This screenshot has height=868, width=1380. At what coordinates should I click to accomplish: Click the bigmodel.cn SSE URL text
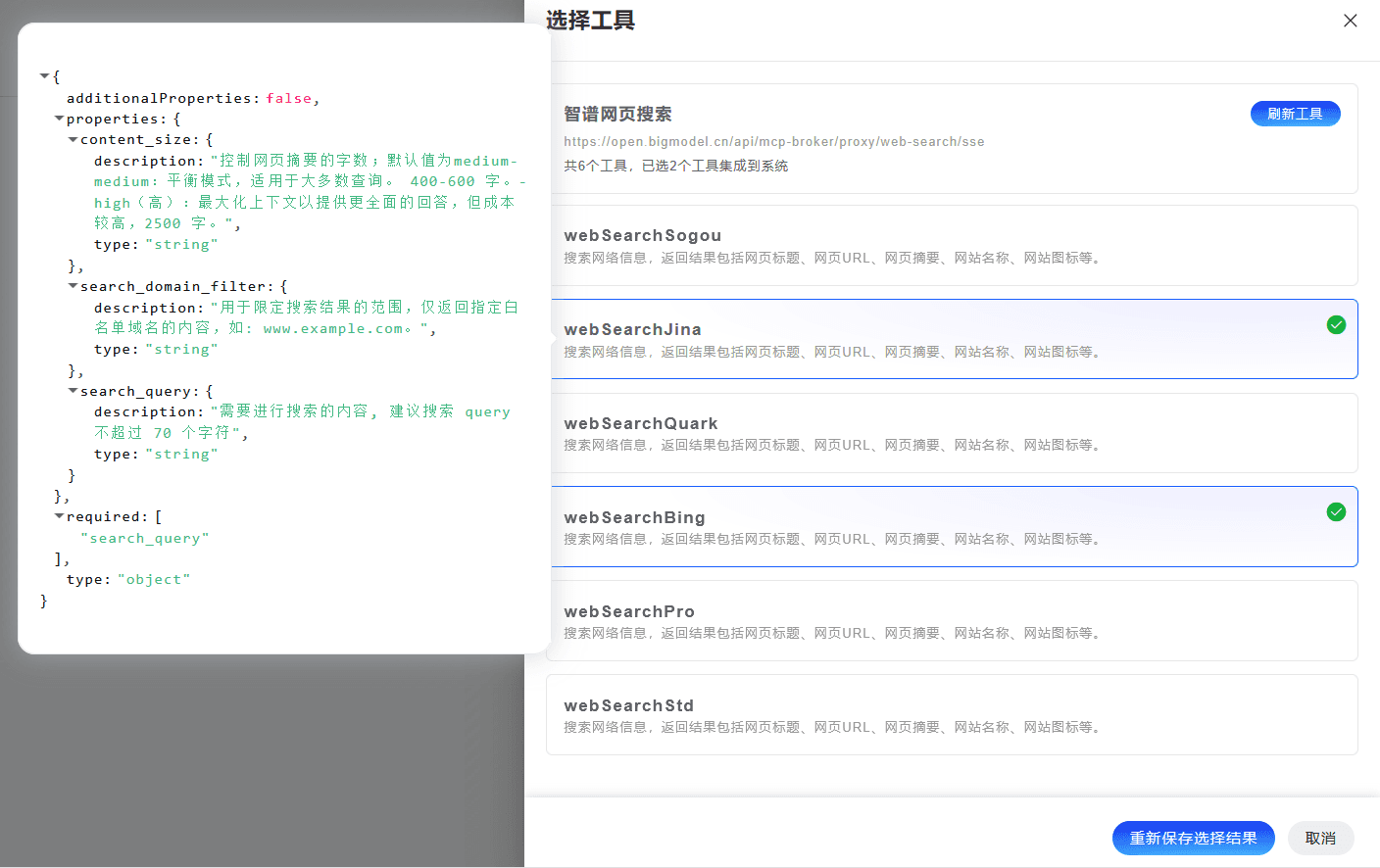[773, 141]
